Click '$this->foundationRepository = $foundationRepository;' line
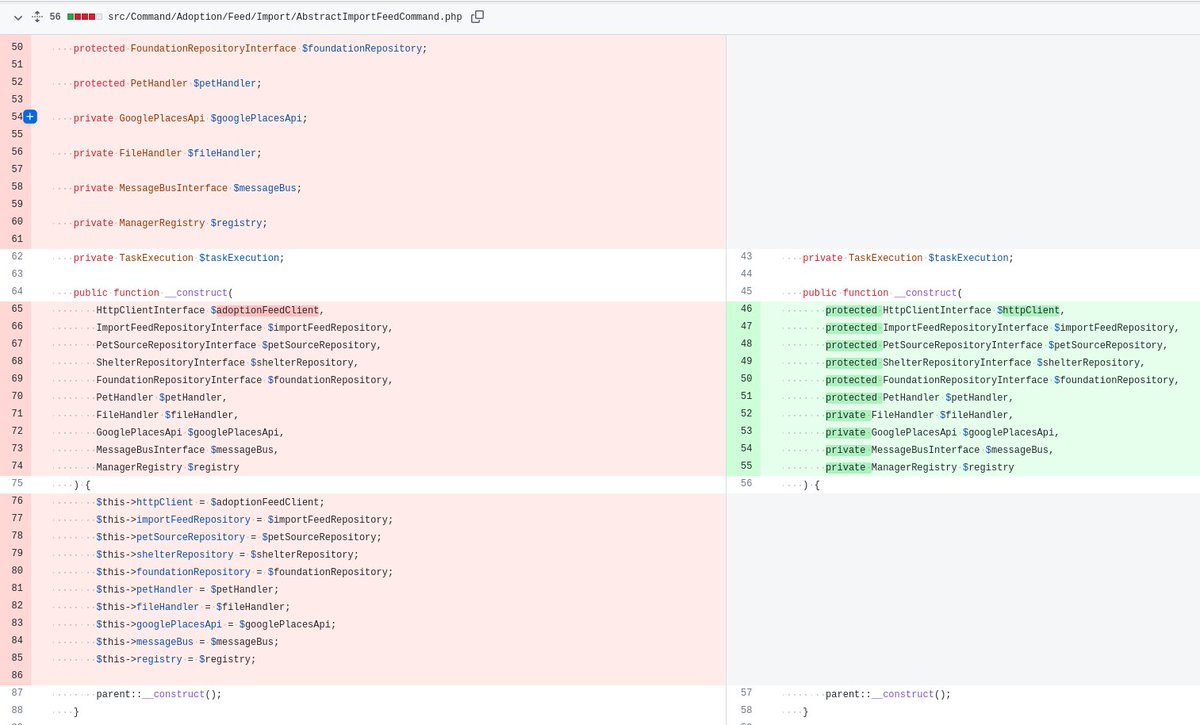 [245, 572]
